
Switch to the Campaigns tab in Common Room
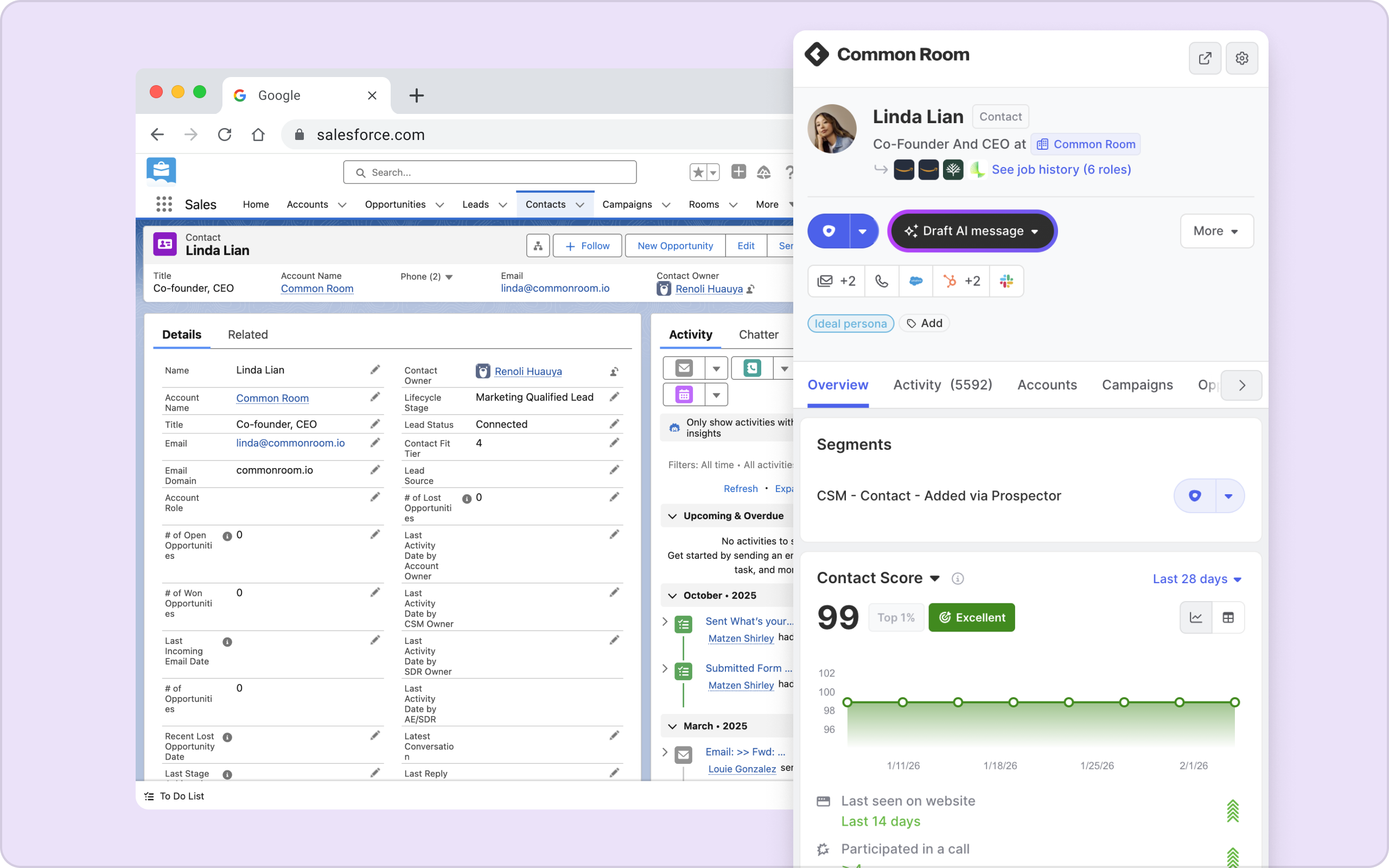pyautogui.click(x=1137, y=385)
